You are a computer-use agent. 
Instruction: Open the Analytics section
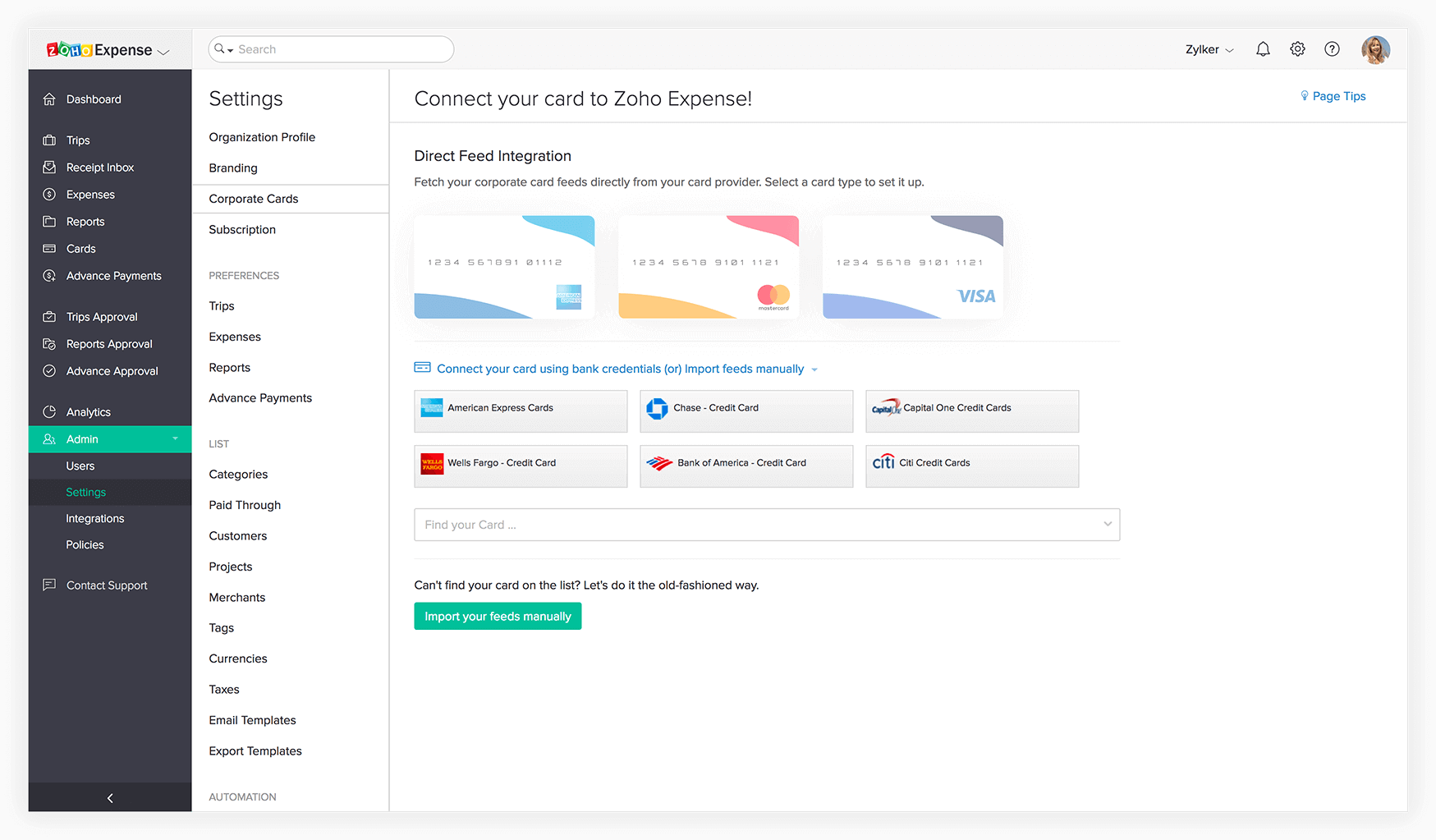point(50,411)
